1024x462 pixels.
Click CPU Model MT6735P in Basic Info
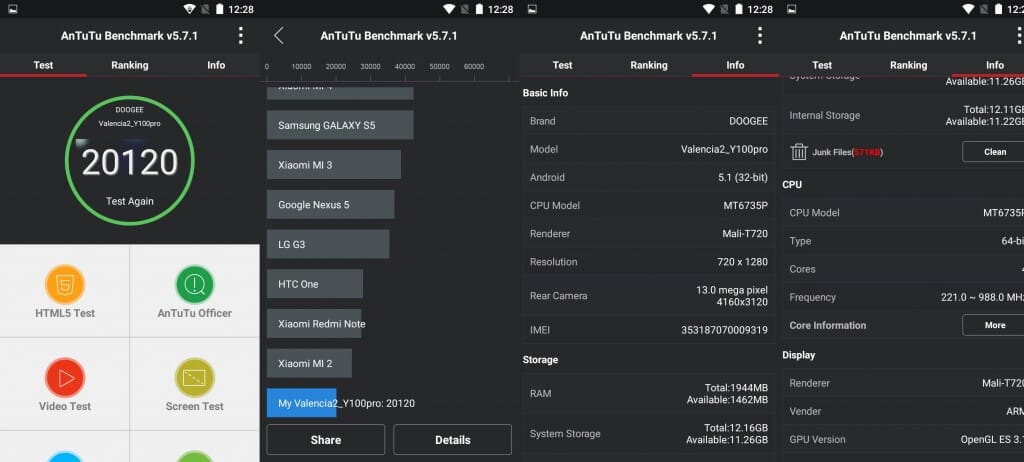pos(649,205)
